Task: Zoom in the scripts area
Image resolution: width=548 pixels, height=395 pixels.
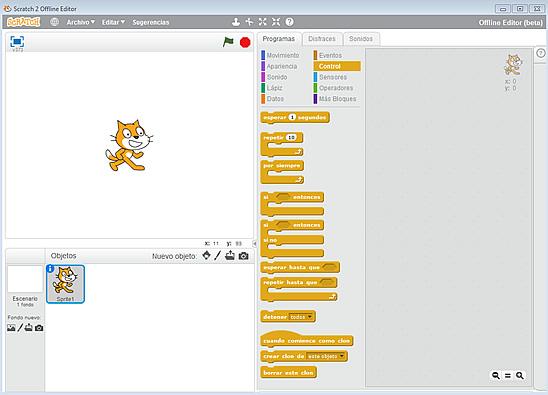Action: pyautogui.click(x=520, y=375)
